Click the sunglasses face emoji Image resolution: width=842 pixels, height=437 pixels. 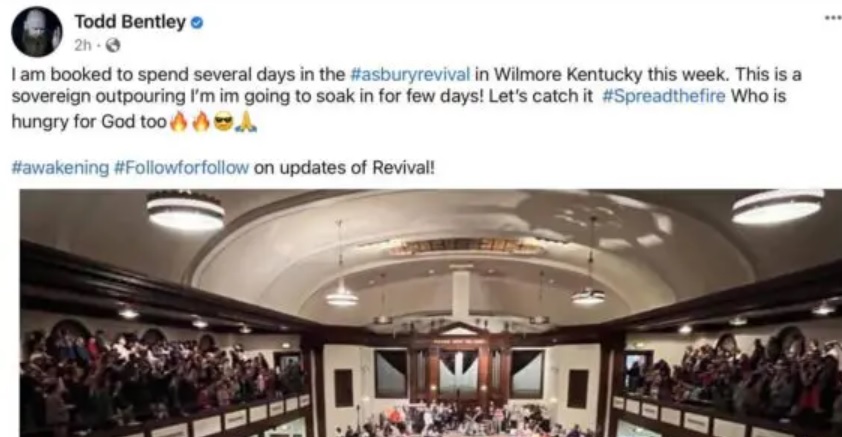[x=223, y=123]
